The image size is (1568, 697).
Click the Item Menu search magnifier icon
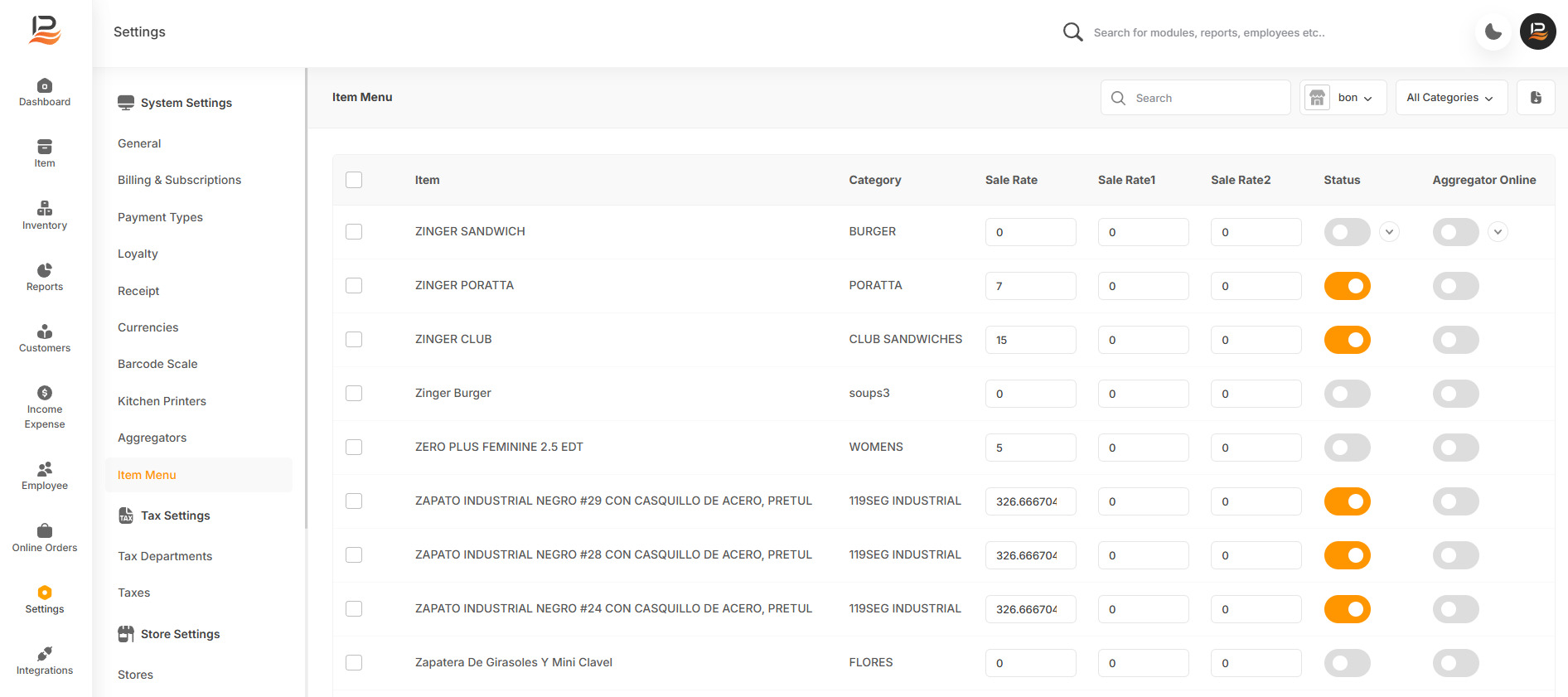tap(1118, 98)
